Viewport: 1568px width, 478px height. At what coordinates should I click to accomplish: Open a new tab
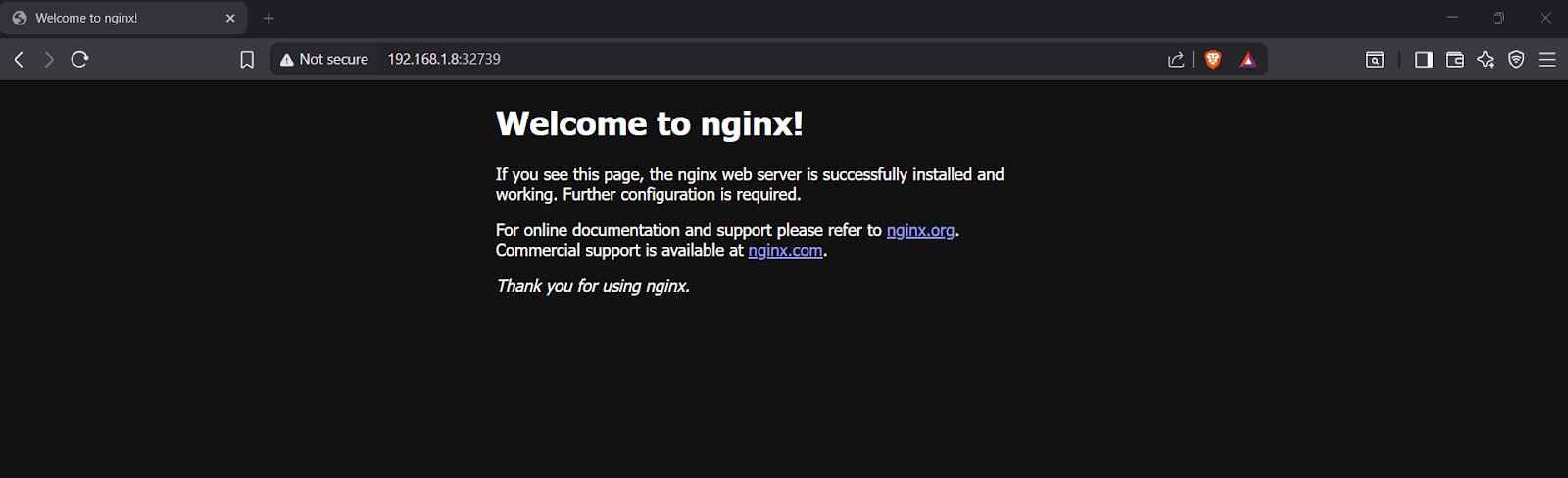click(x=269, y=19)
